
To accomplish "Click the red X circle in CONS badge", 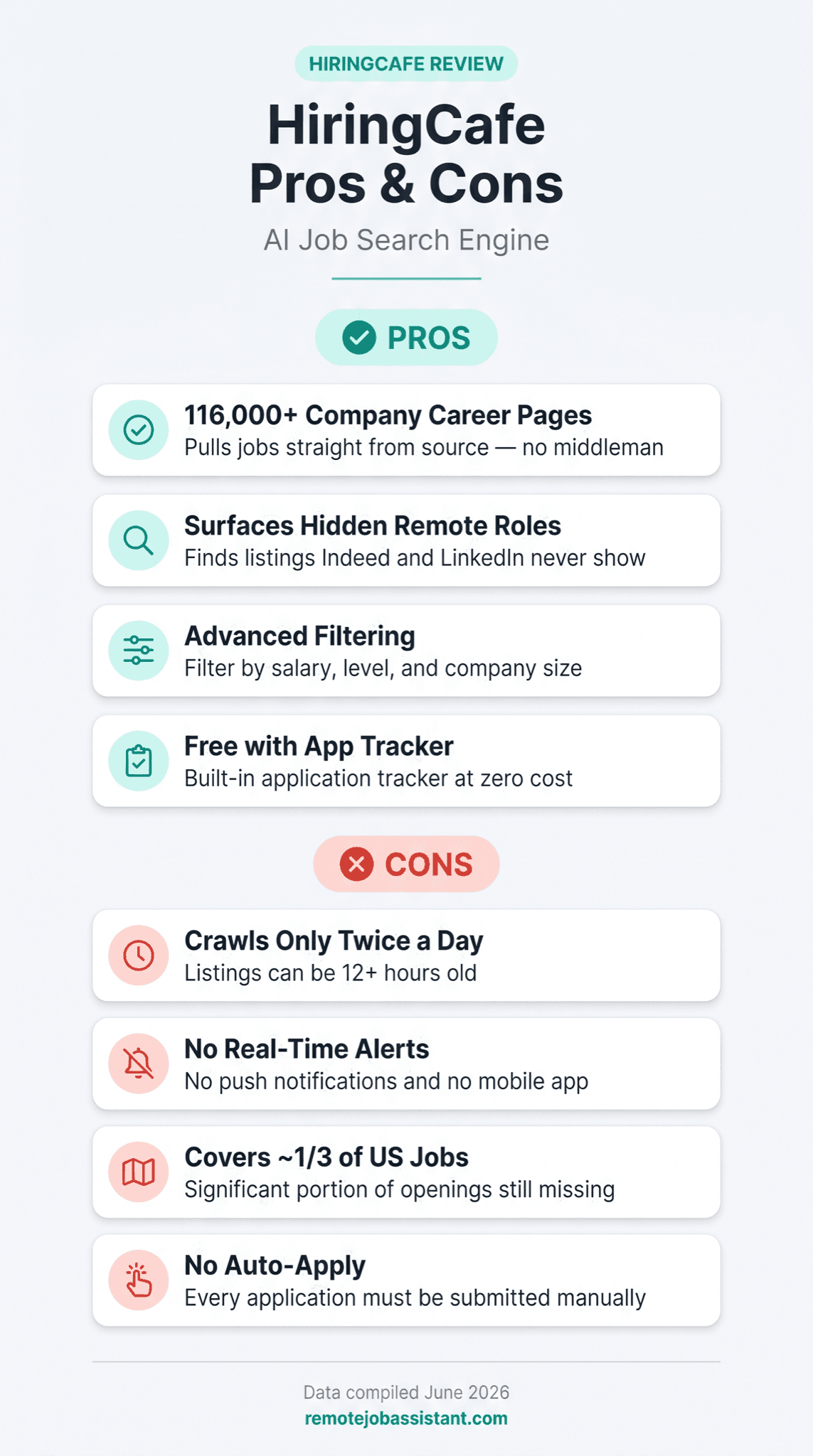I will (x=356, y=864).
